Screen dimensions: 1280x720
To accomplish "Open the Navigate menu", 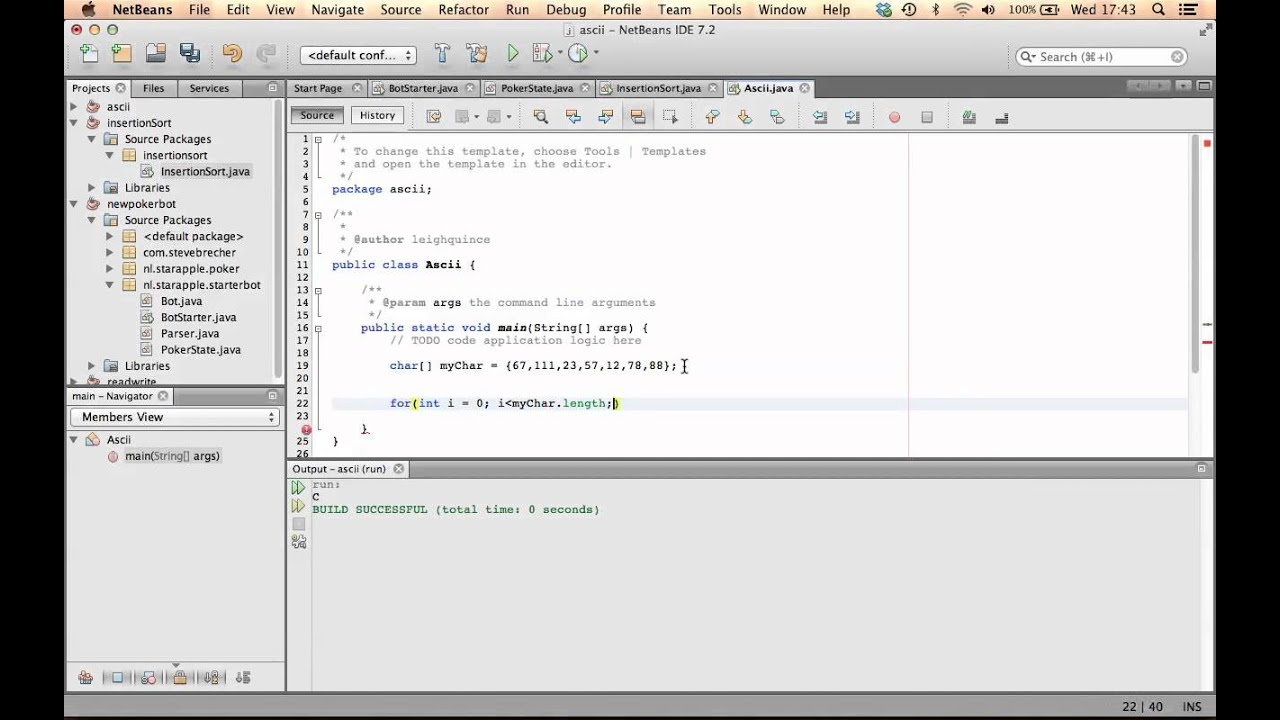I will 337,10.
